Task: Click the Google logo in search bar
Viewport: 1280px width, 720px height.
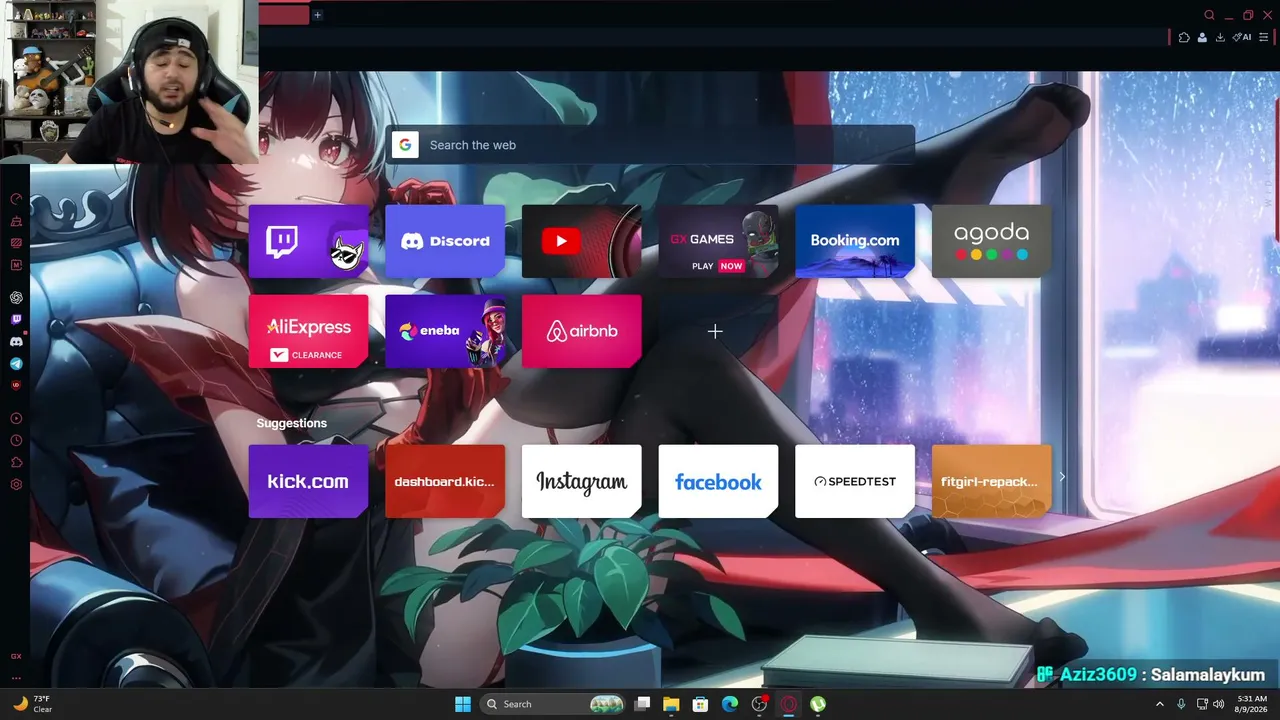Action: (405, 145)
